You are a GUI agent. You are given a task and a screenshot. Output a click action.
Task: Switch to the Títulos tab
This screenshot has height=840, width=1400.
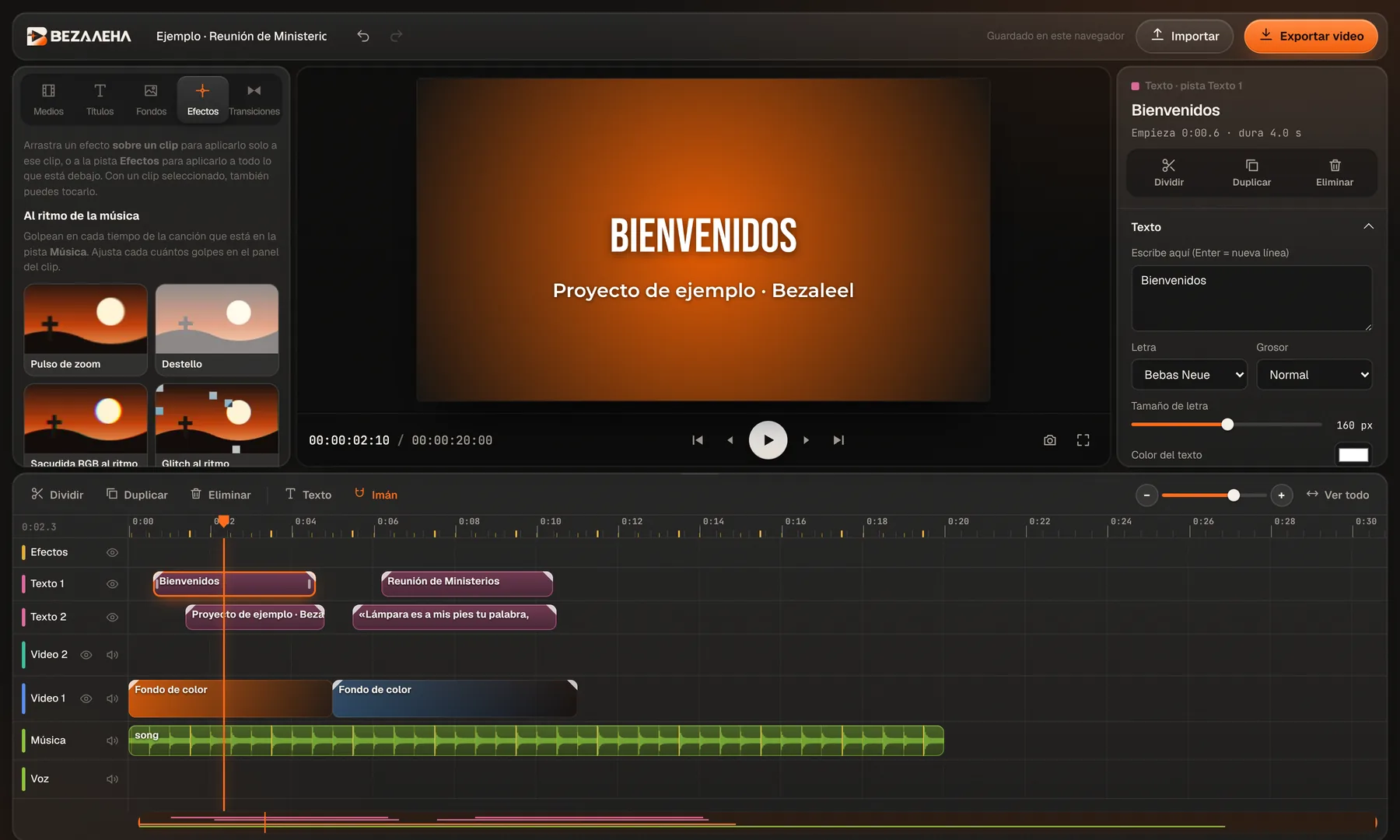click(100, 100)
